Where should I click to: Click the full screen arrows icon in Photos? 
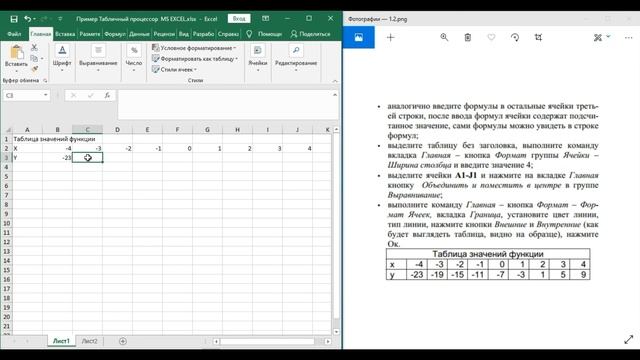[629, 339]
